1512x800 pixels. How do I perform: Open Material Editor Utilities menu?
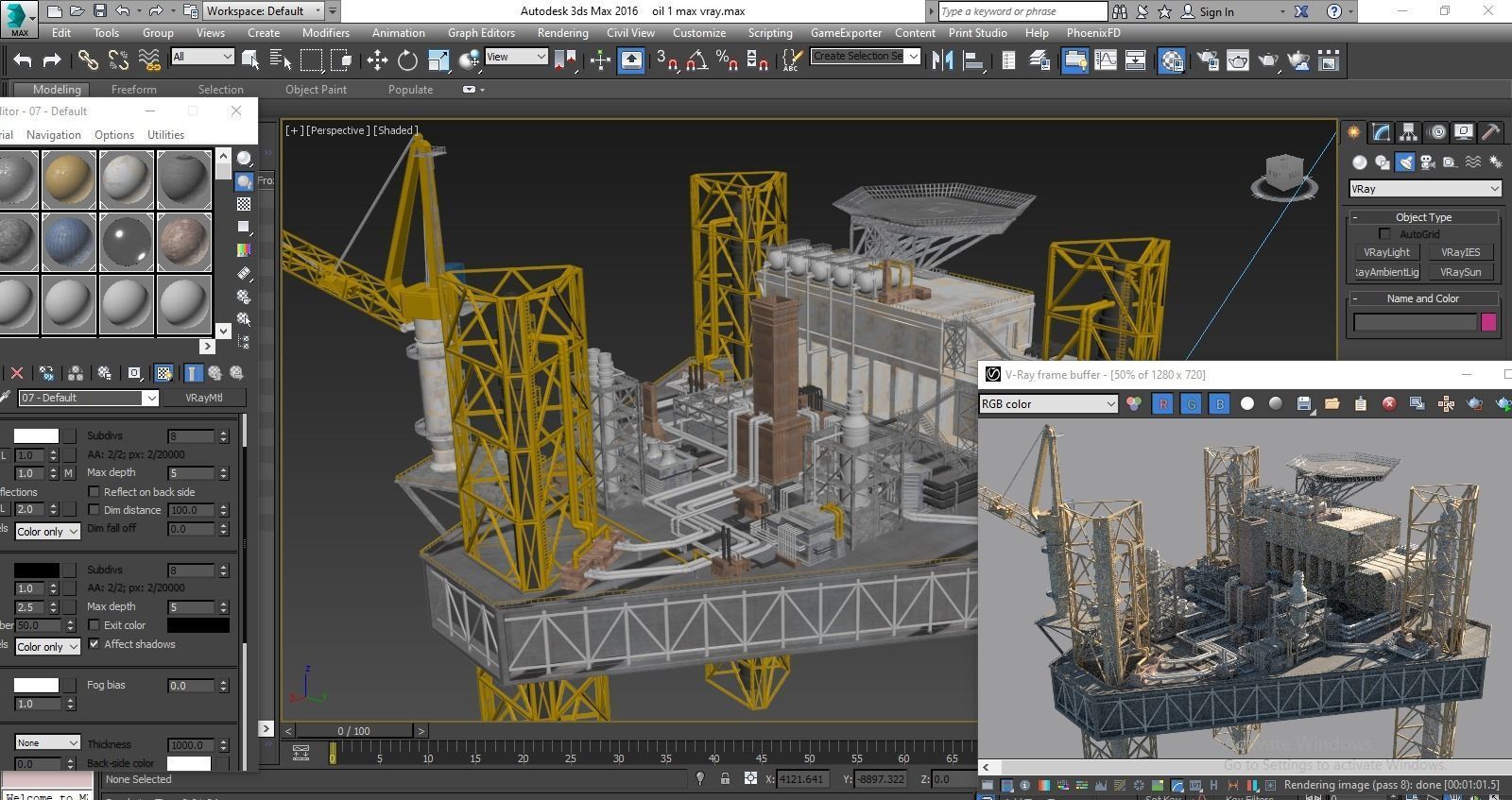(x=165, y=135)
